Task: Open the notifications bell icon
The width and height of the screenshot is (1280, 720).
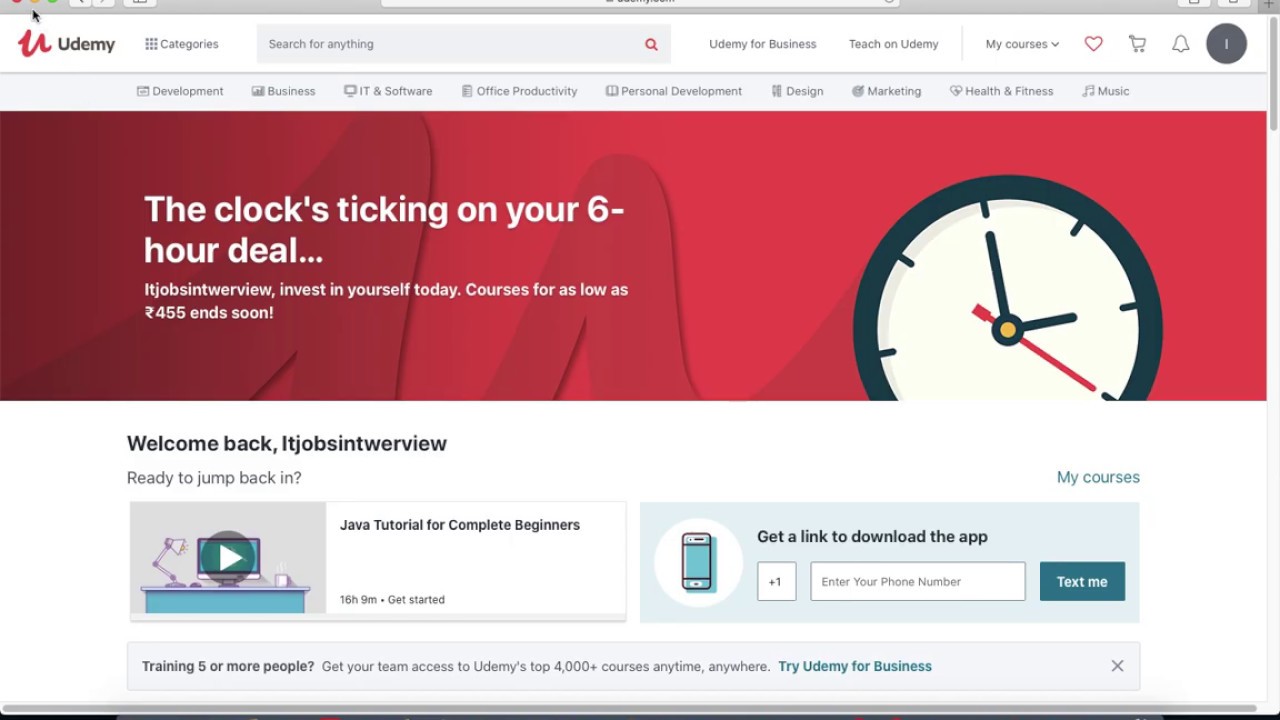Action: pyautogui.click(x=1181, y=44)
